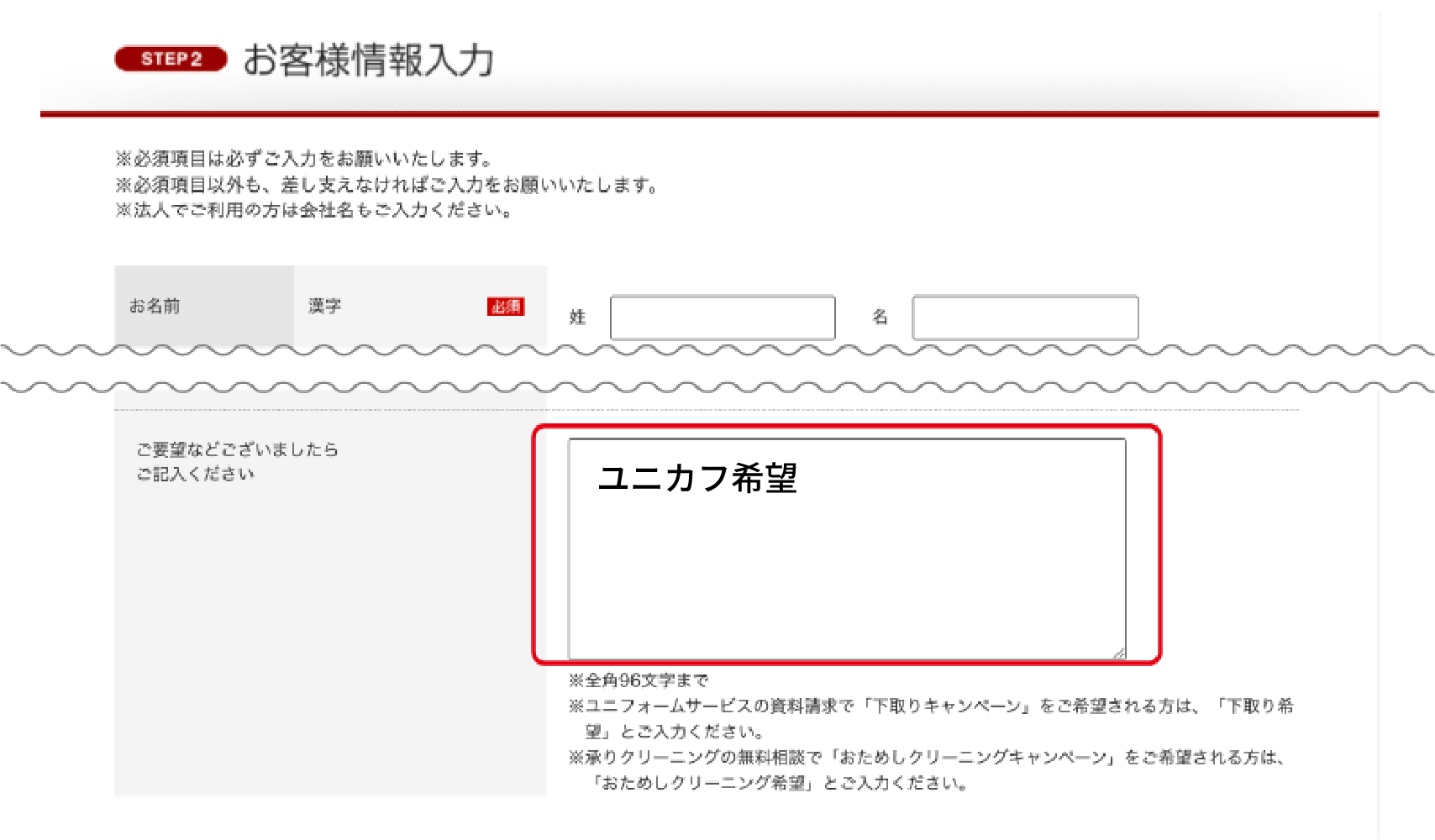This screenshot has height=840, width=1435.
Task: Click the 姓 (last name) input field
Action: 723,318
